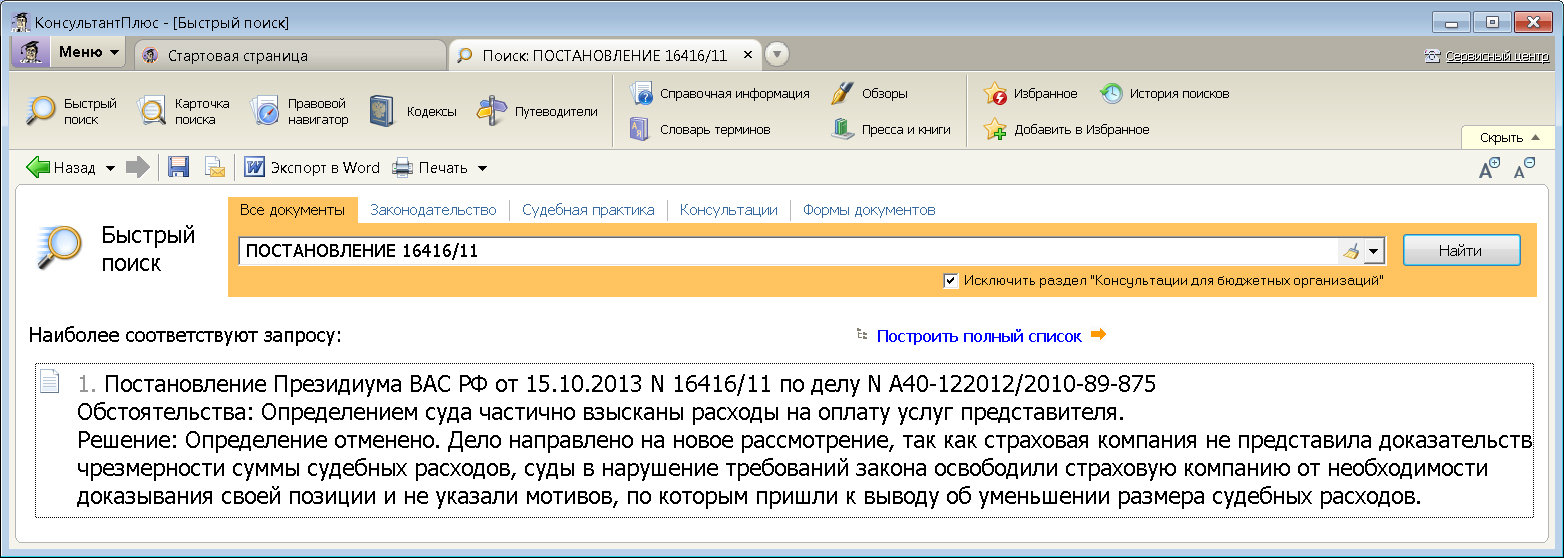Click Экспорт в Word

[x=312, y=167]
